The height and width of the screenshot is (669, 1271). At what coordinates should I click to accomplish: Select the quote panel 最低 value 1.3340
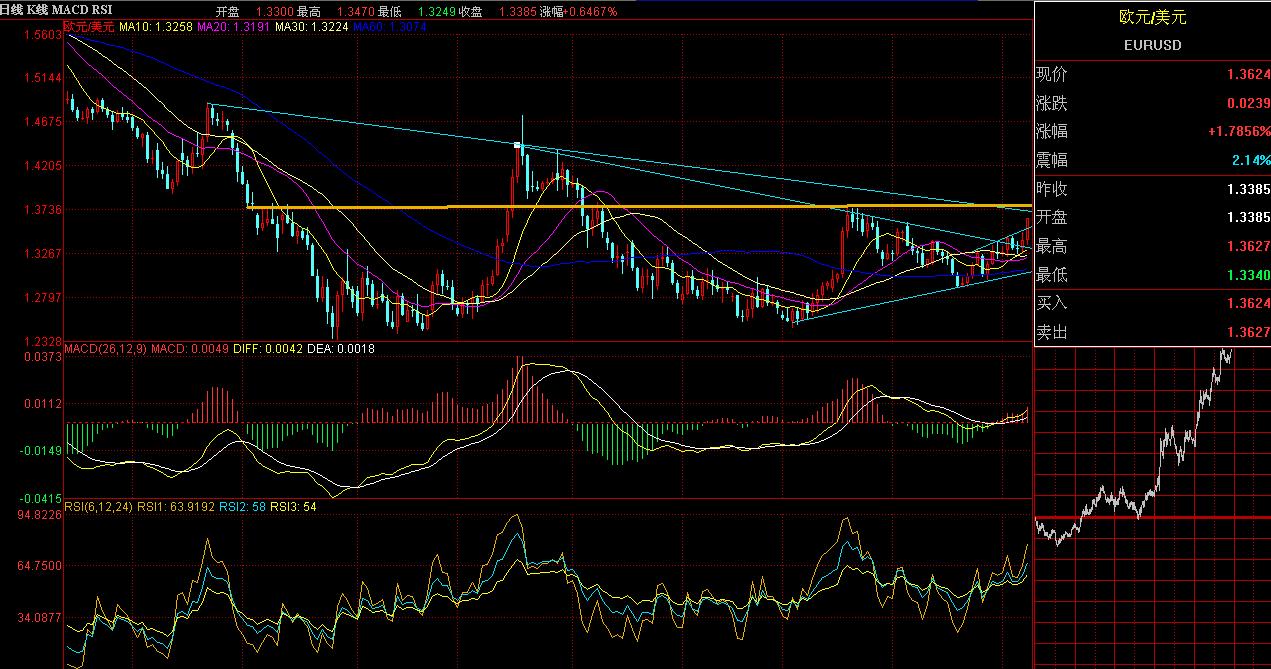1248,275
